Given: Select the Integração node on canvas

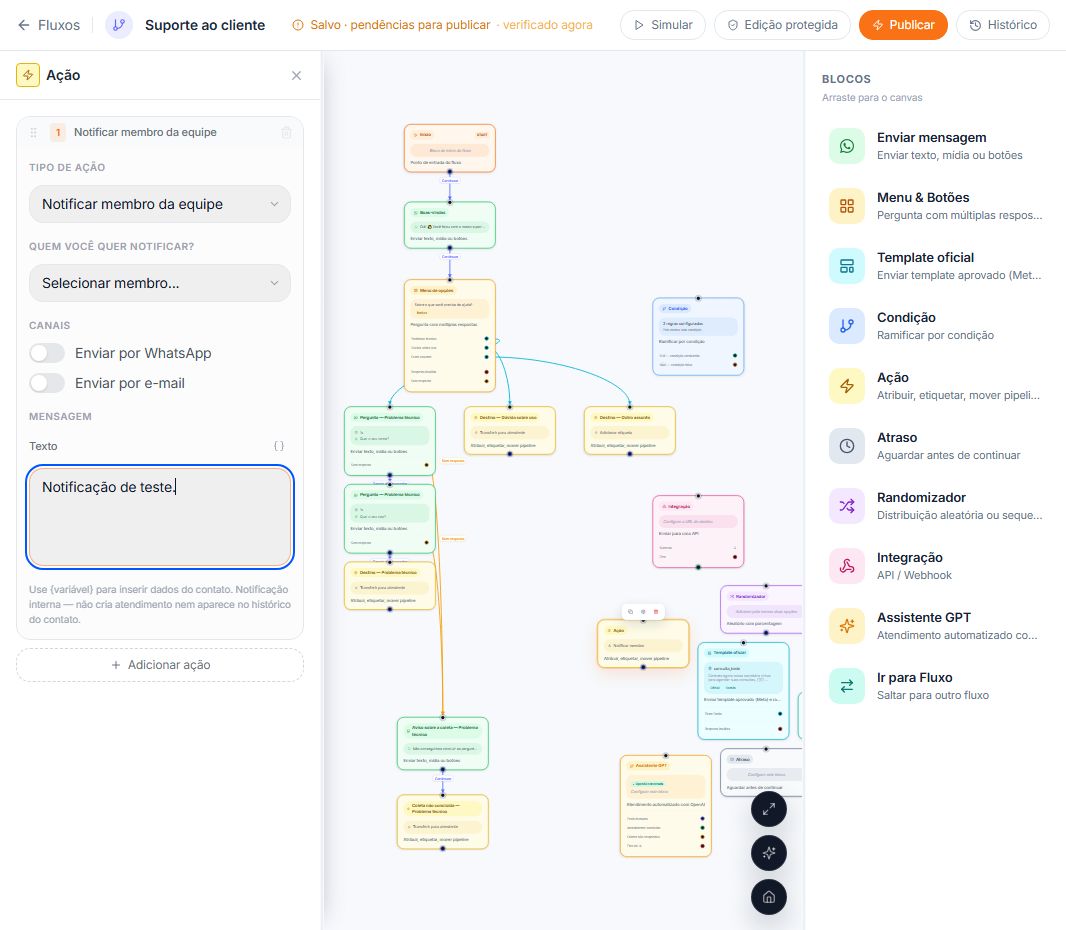Looking at the screenshot, I should coord(698,532).
